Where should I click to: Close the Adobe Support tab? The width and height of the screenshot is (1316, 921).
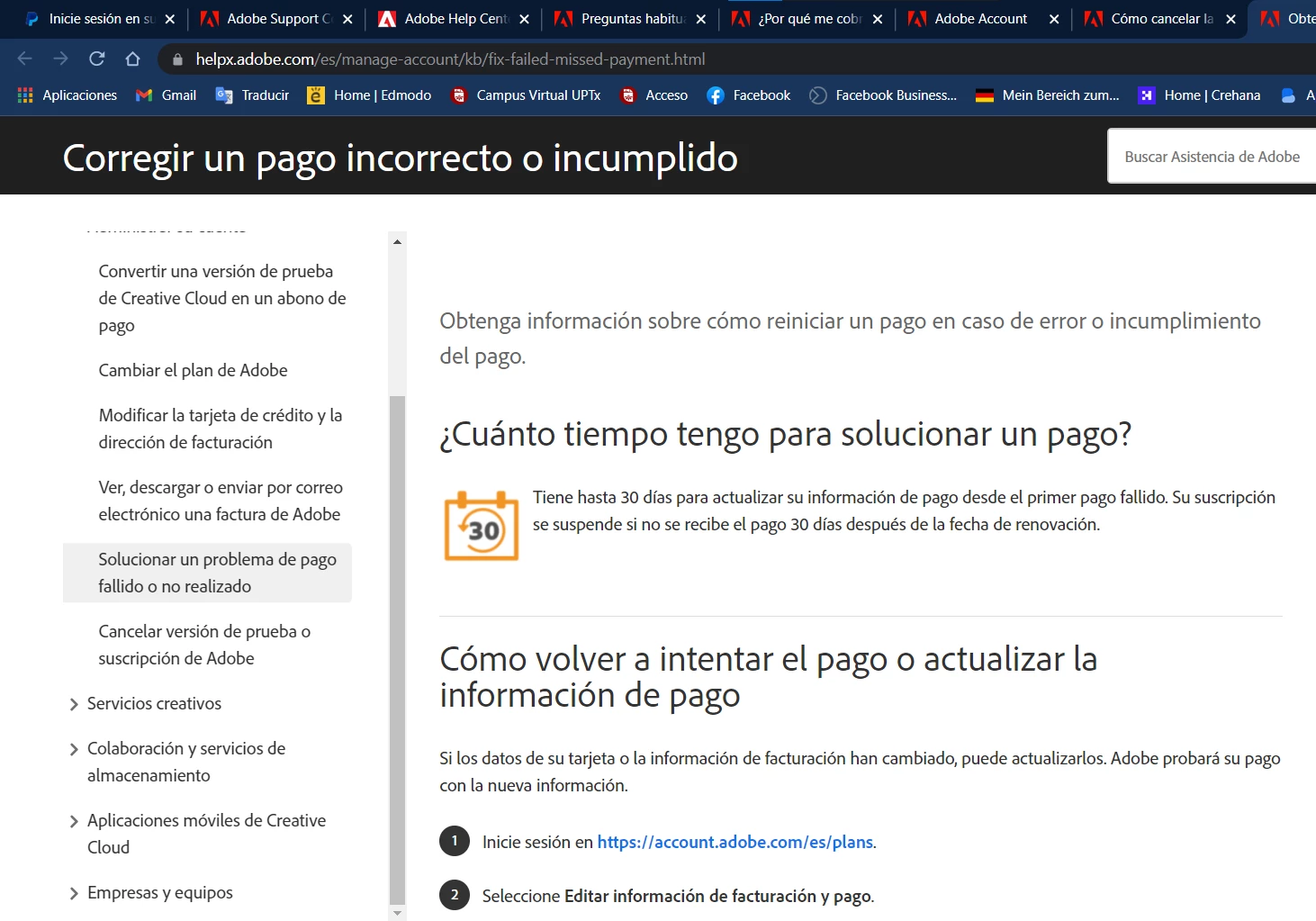click(347, 19)
